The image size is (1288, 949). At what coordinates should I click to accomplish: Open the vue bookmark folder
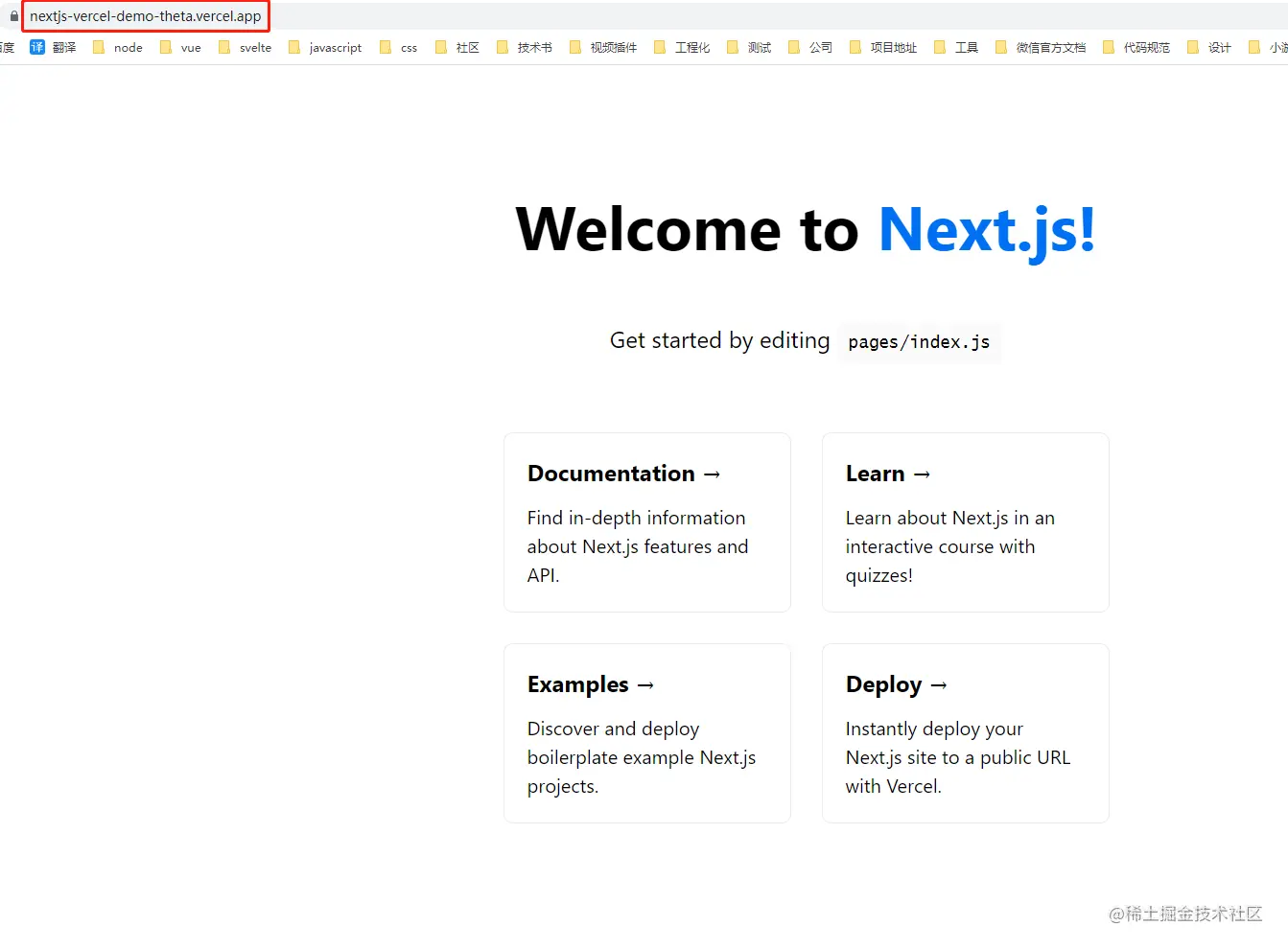pos(180,47)
